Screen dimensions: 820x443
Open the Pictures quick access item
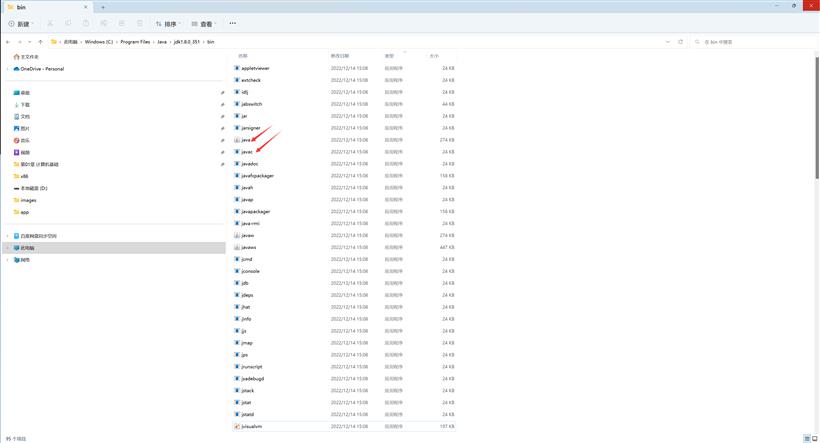(x=22, y=128)
